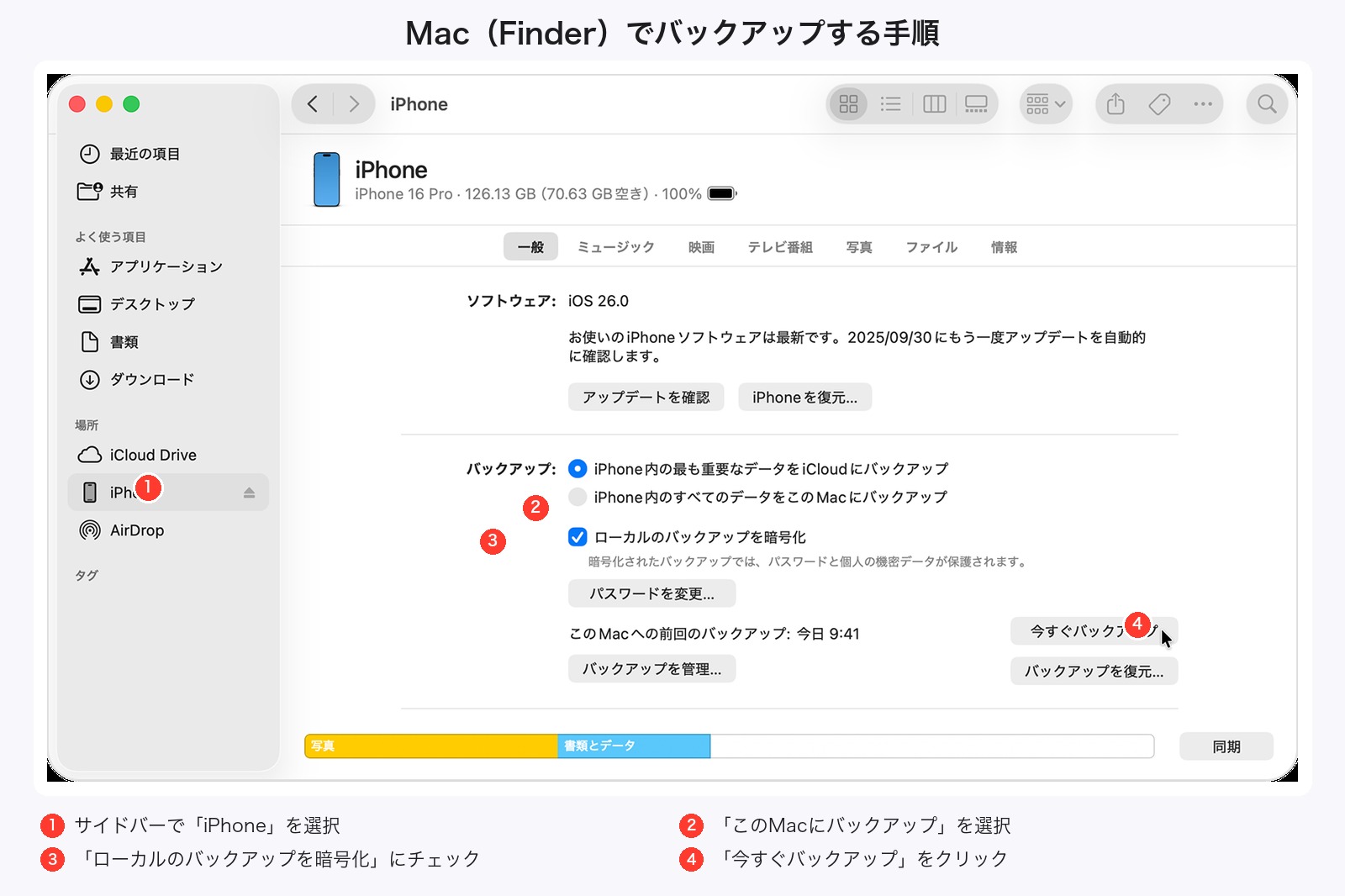The height and width of the screenshot is (896, 1345).
Task: Open the 写真 tab
Action: (x=859, y=246)
